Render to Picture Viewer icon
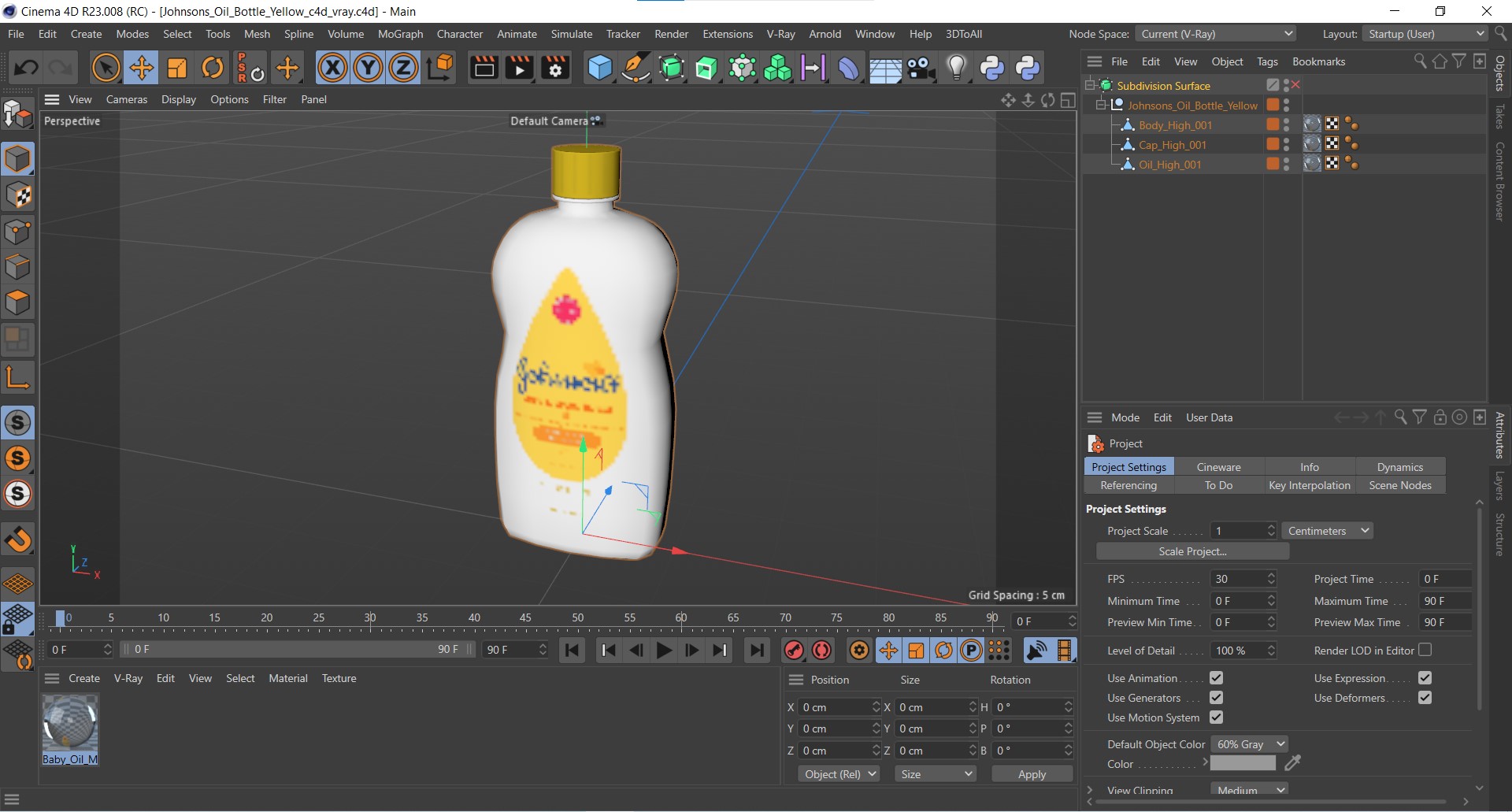The width and height of the screenshot is (1512, 812). [519, 68]
